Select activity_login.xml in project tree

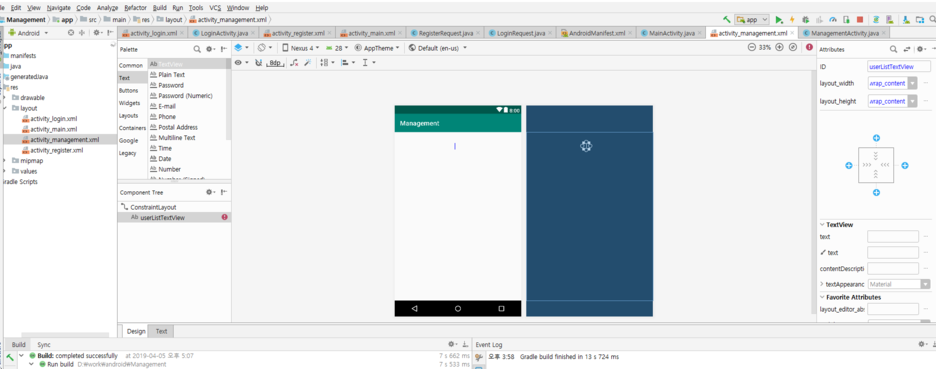coord(54,118)
